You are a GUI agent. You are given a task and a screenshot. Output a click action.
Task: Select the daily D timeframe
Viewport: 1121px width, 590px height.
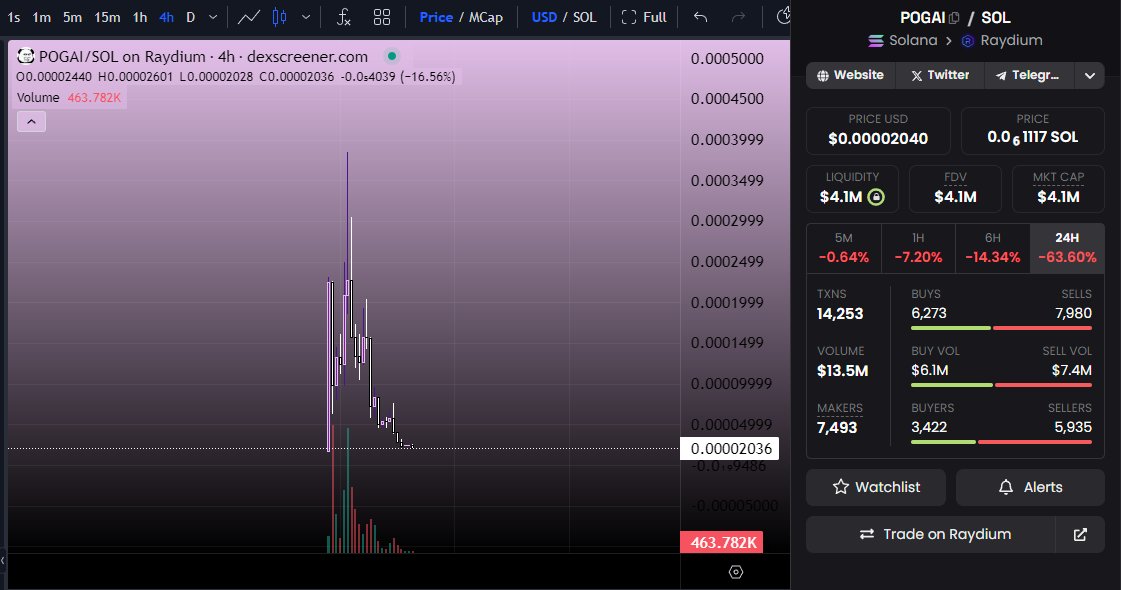coord(191,17)
